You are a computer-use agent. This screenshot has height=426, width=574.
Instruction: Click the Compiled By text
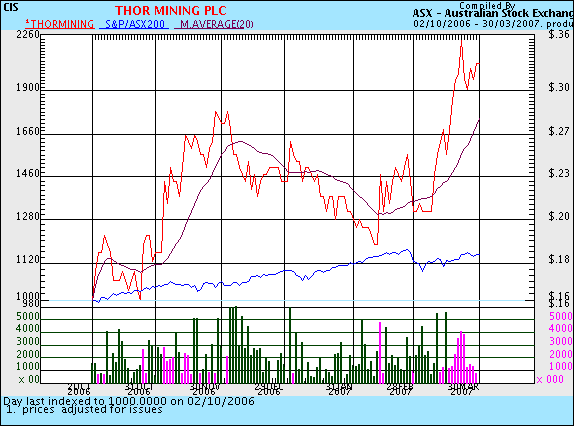click(x=487, y=5)
